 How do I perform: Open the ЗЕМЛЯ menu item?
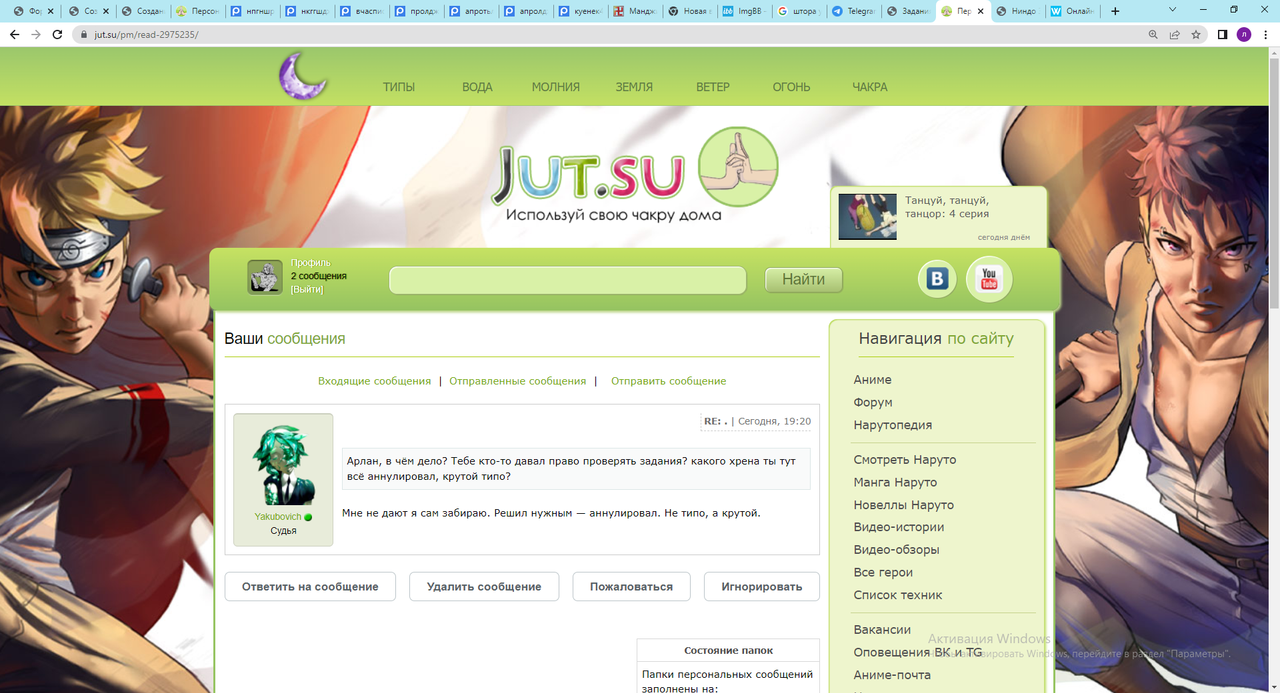[x=634, y=87]
